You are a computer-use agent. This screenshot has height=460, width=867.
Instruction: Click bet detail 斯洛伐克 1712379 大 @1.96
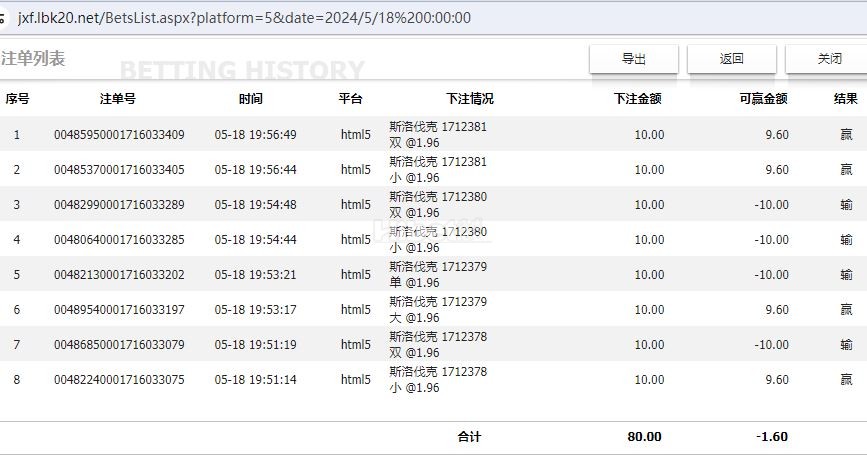(438, 310)
